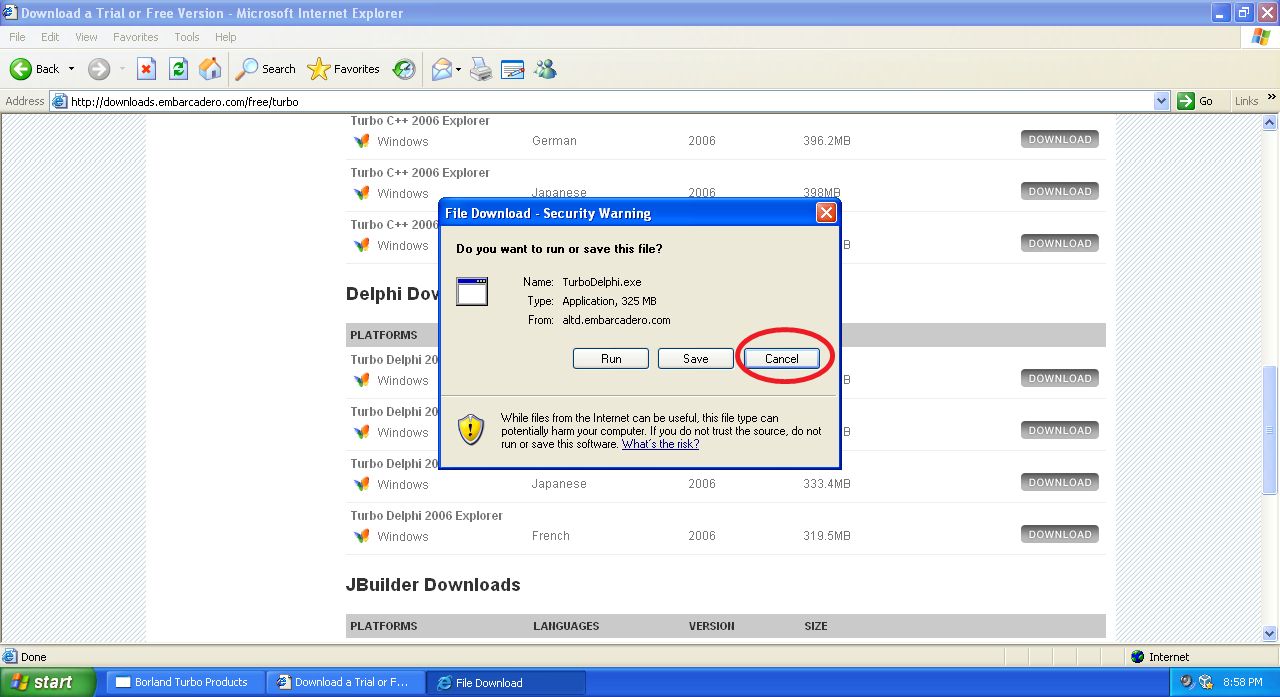Open the Help menu
The height and width of the screenshot is (697, 1280).
pyautogui.click(x=226, y=37)
